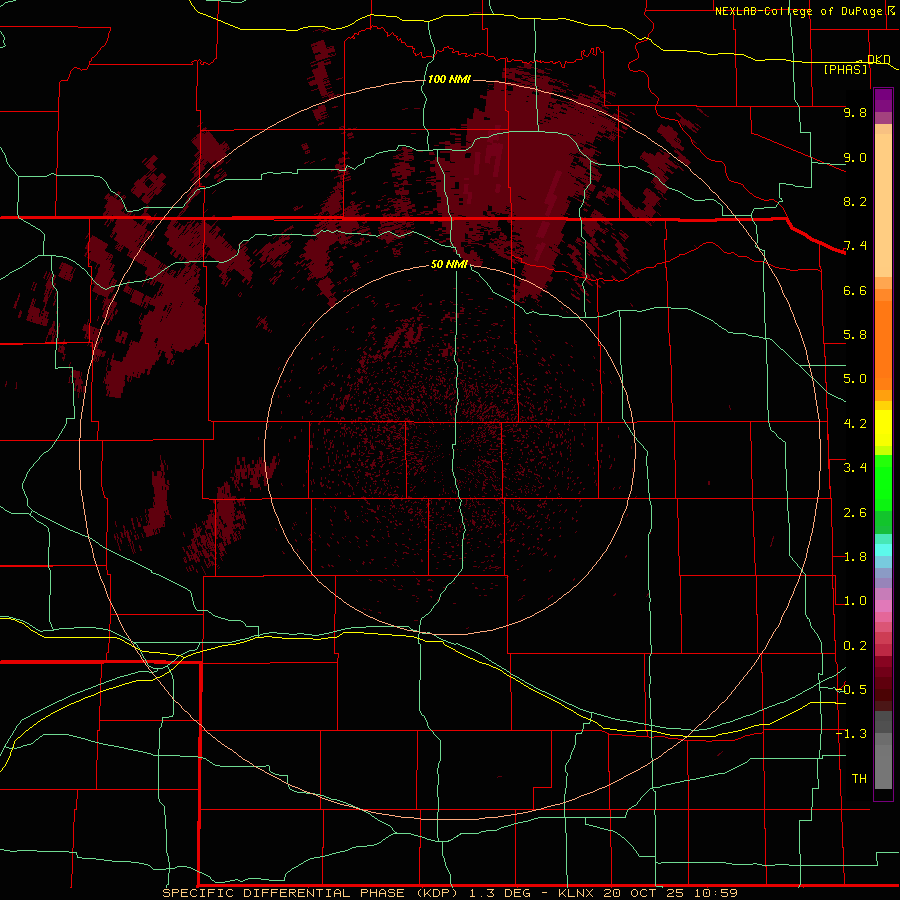Click the 2.6 scale value
Viewport: 900px width, 900px height.
[x=855, y=513]
